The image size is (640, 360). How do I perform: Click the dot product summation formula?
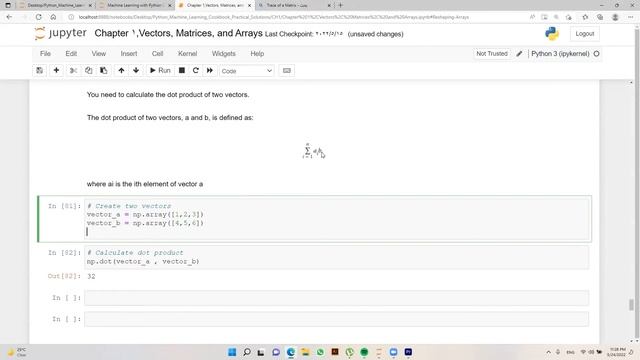(x=313, y=151)
